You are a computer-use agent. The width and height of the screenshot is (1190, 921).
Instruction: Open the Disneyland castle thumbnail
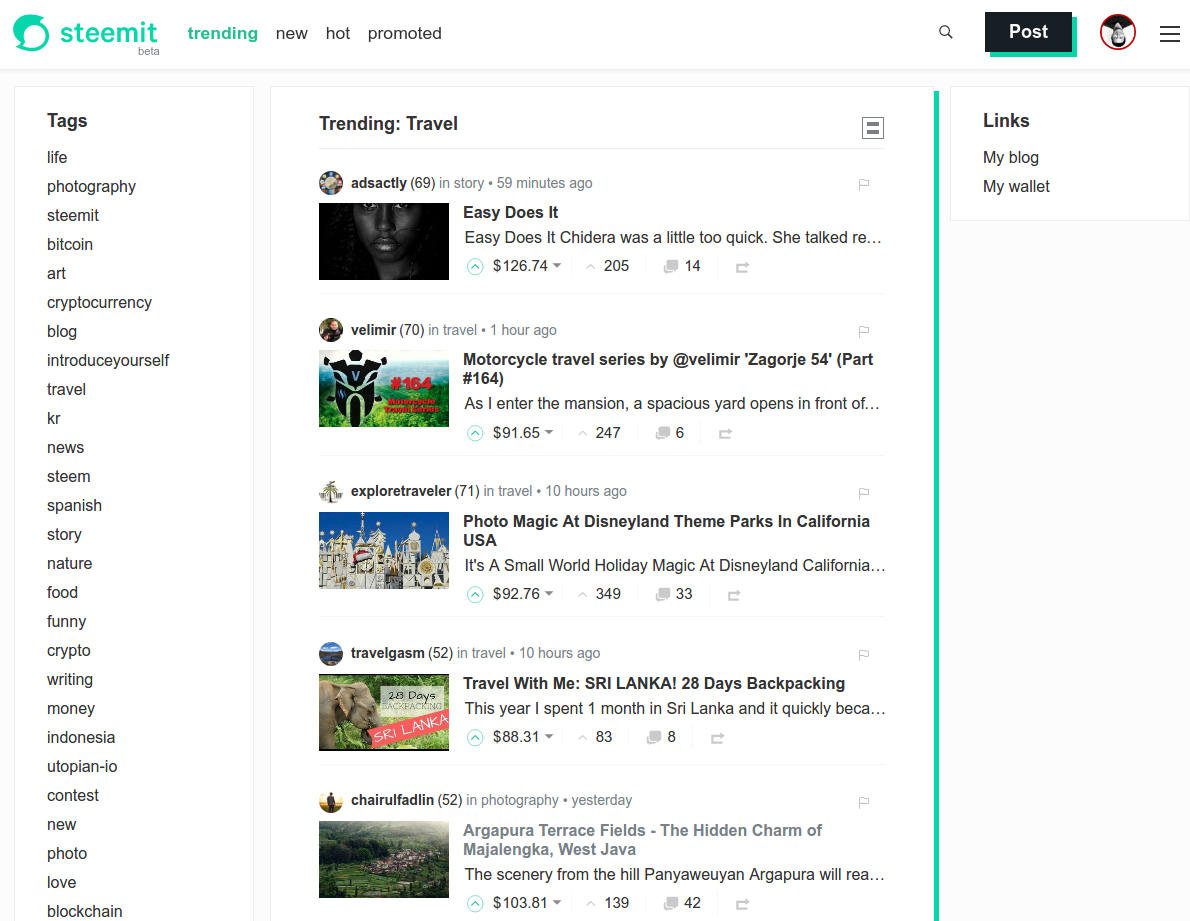384,551
